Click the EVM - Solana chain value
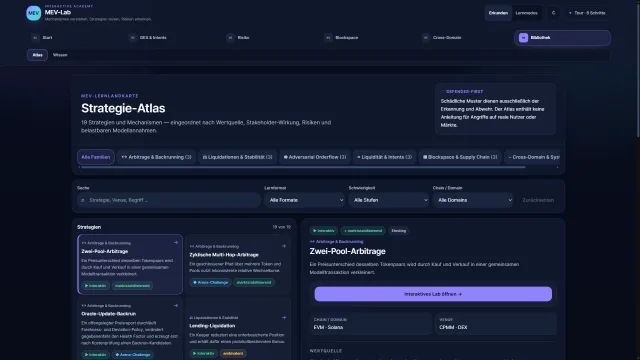The width and height of the screenshot is (640, 360). 328,327
